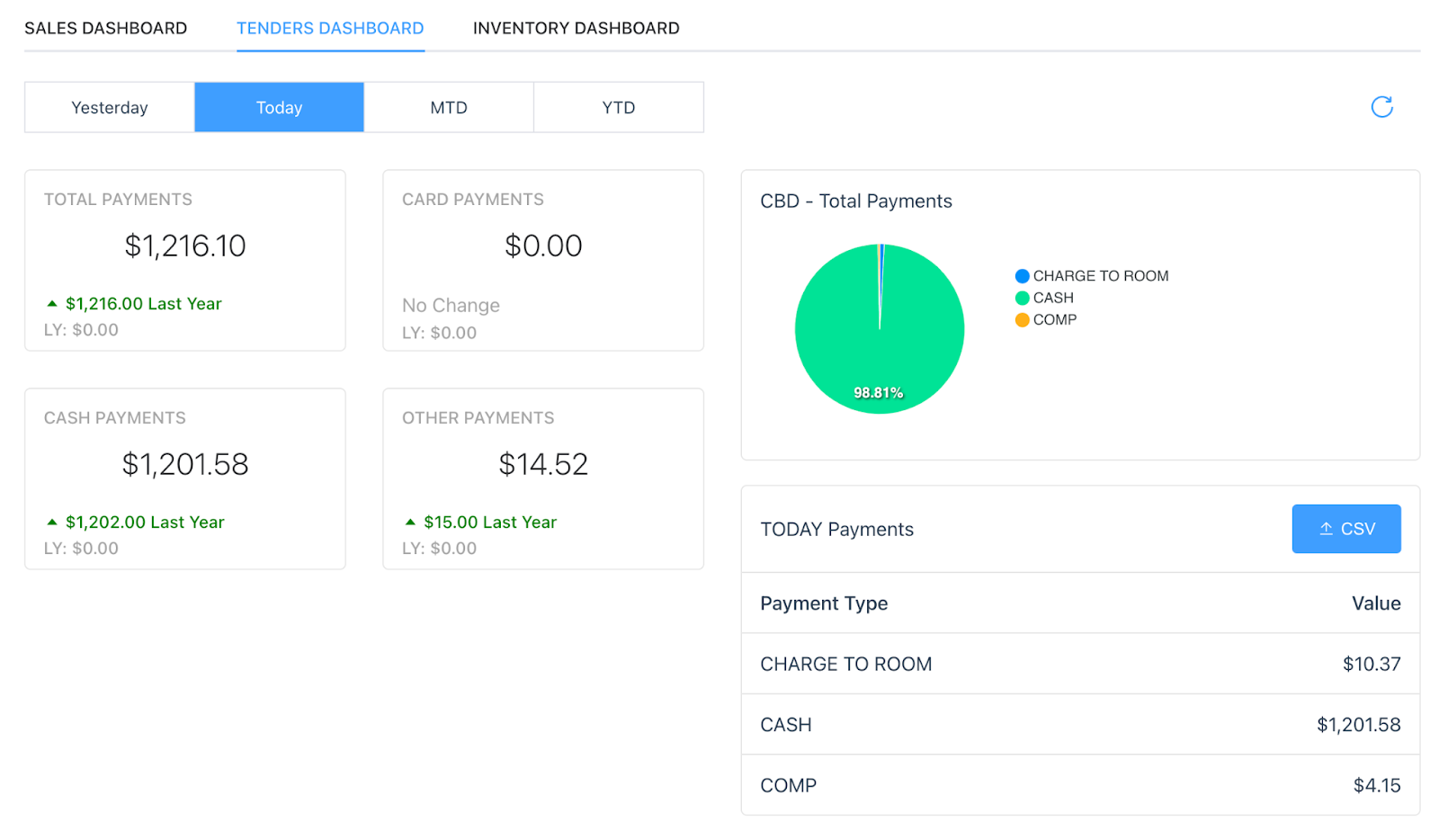Toggle the Comp legend dot

[x=1022, y=320]
